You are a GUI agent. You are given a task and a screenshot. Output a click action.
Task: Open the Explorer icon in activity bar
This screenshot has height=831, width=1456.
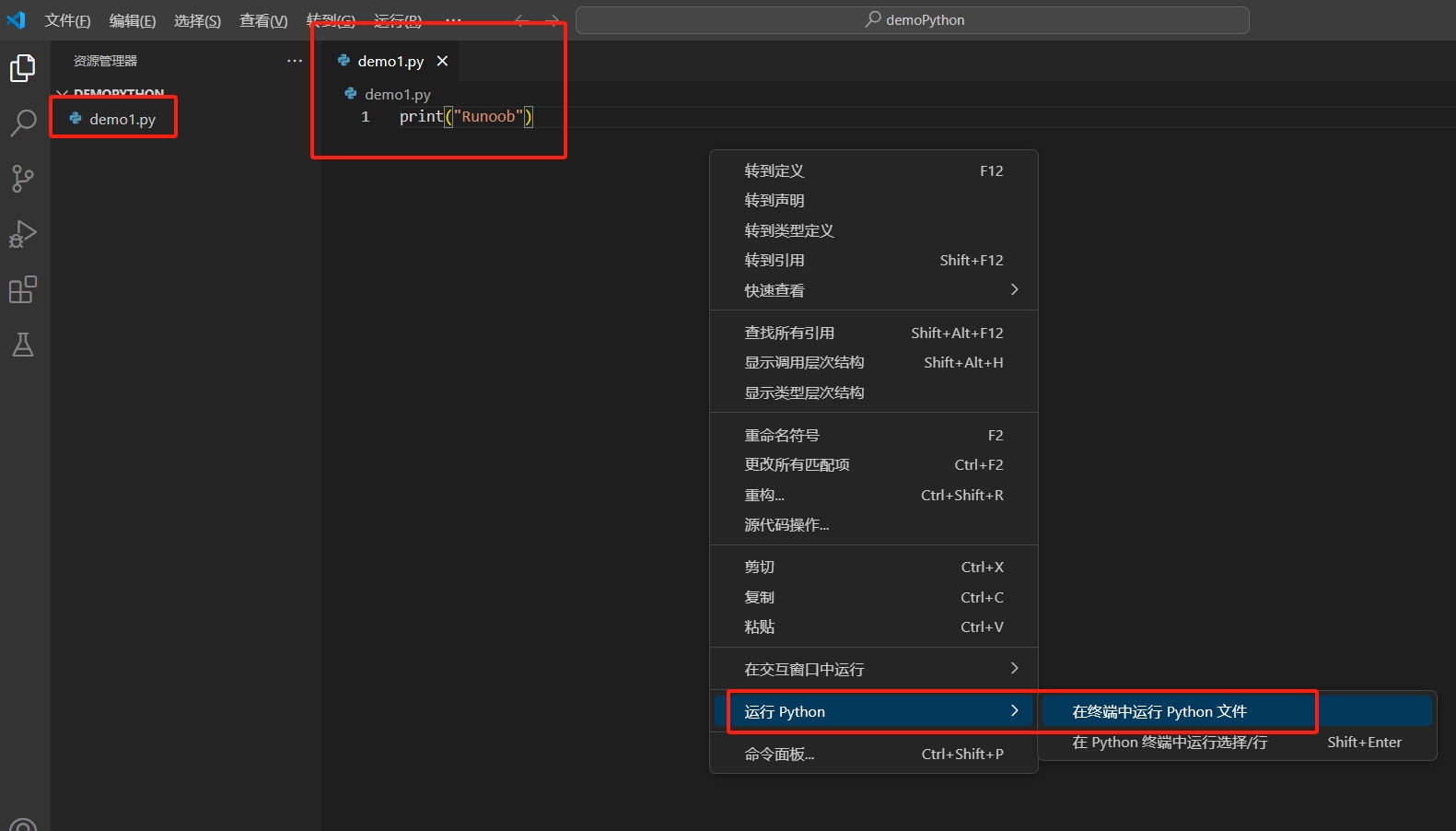(x=23, y=68)
